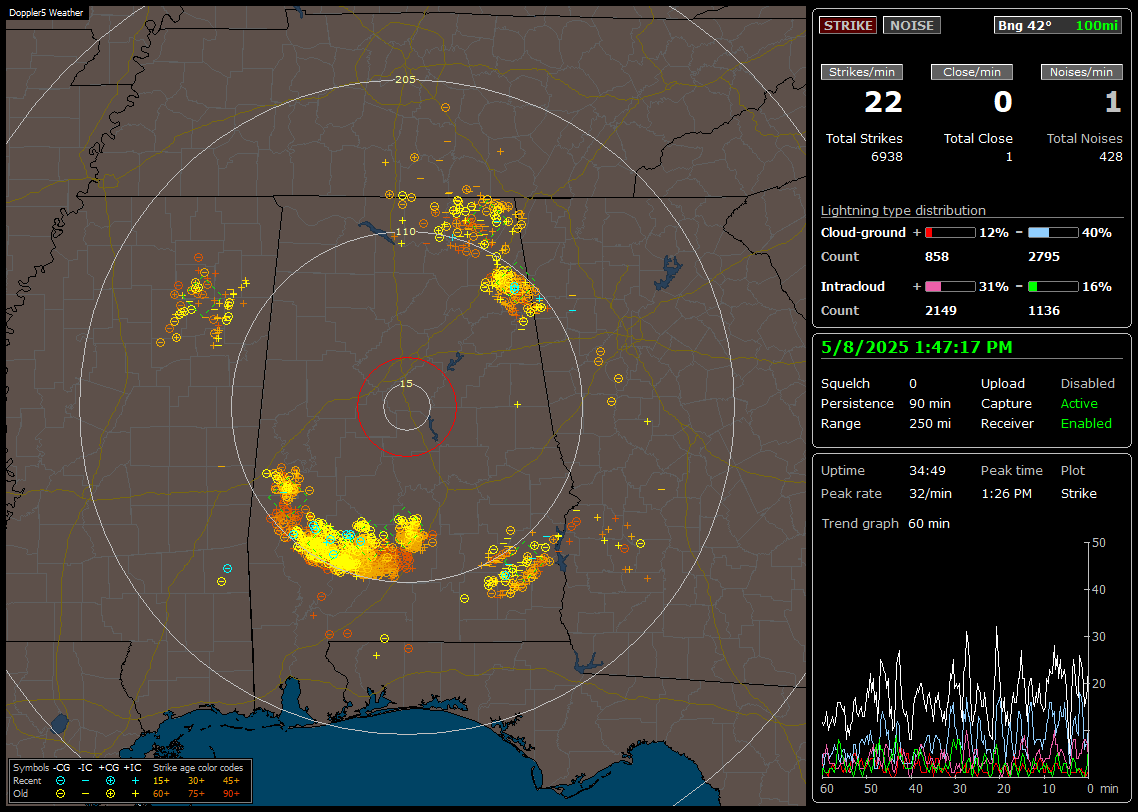Click the Recent -IC cyan minus legend symbol

[x=85, y=781]
